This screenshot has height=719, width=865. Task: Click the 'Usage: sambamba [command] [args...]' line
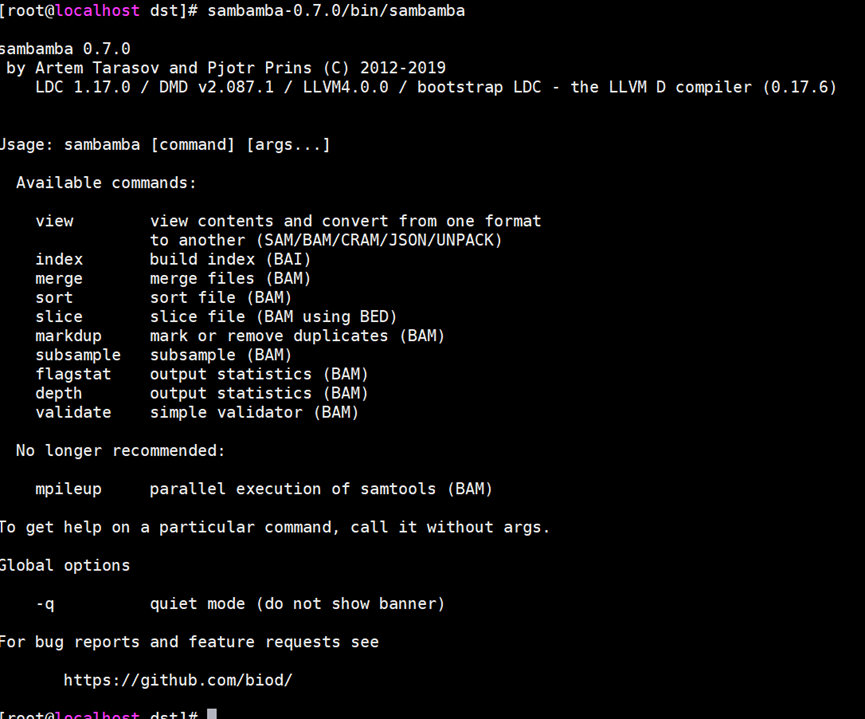tap(164, 145)
